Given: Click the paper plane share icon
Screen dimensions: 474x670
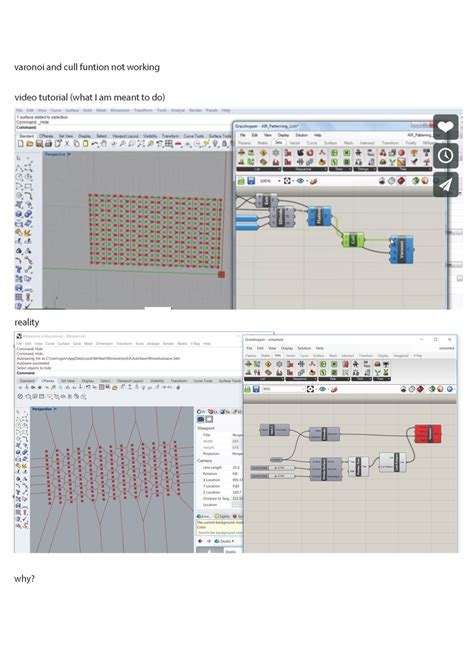Looking at the screenshot, I should pos(445,185).
